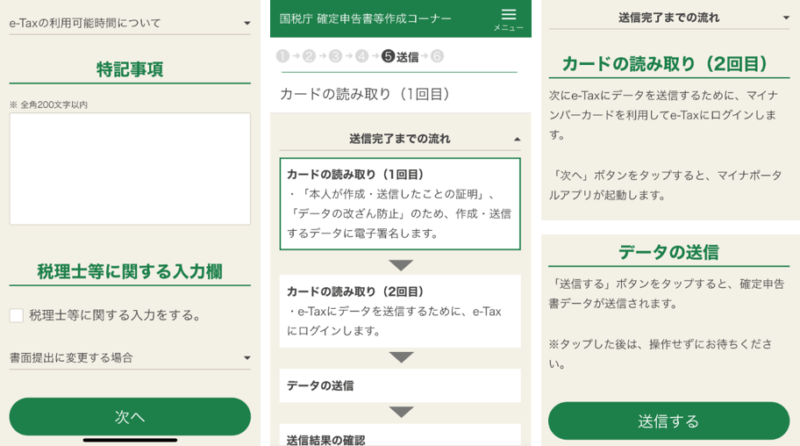Click step 6 circle in progress indicator
800x446 pixels.
tap(437, 56)
